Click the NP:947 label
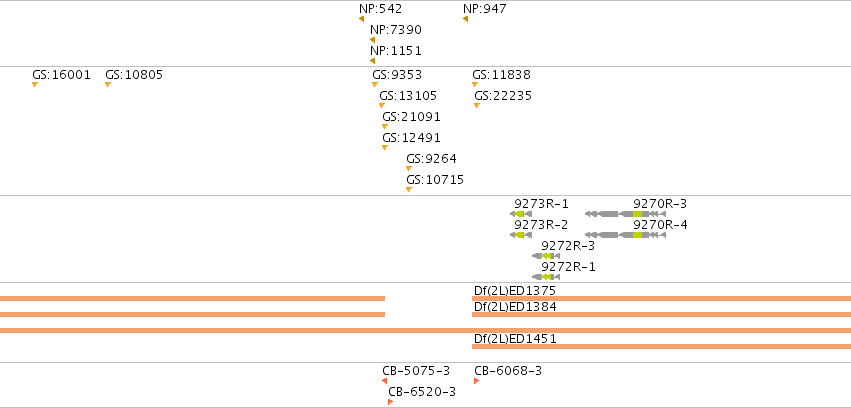 coord(485,9)
